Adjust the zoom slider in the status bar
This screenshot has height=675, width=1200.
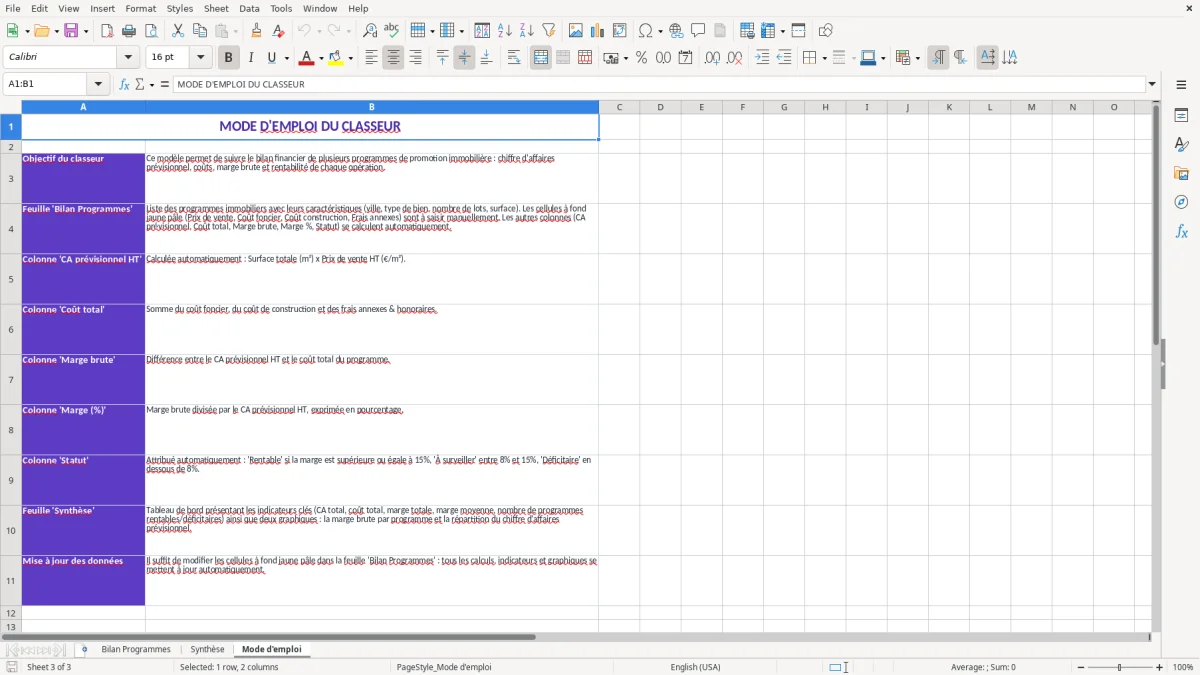pyautogui.click(x=1119, y=667)
